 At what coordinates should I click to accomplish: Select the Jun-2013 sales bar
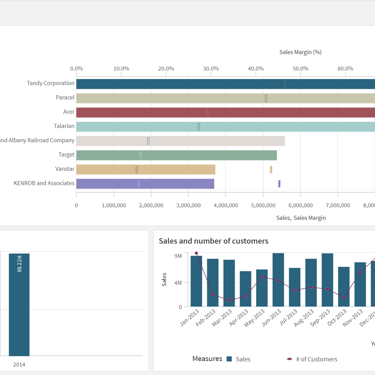tap(278, 280)
